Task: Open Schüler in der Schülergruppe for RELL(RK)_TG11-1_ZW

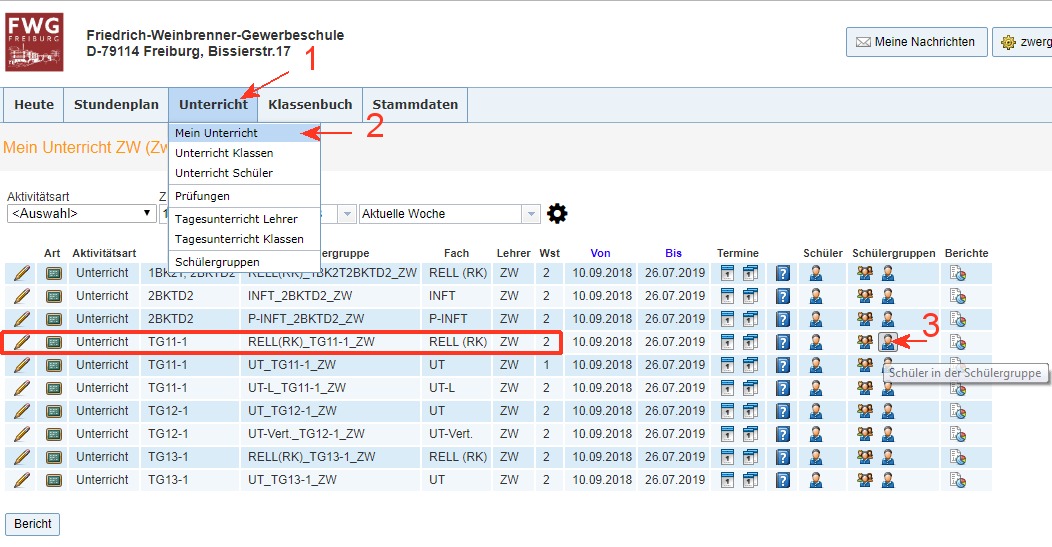Action: (887, 342)
